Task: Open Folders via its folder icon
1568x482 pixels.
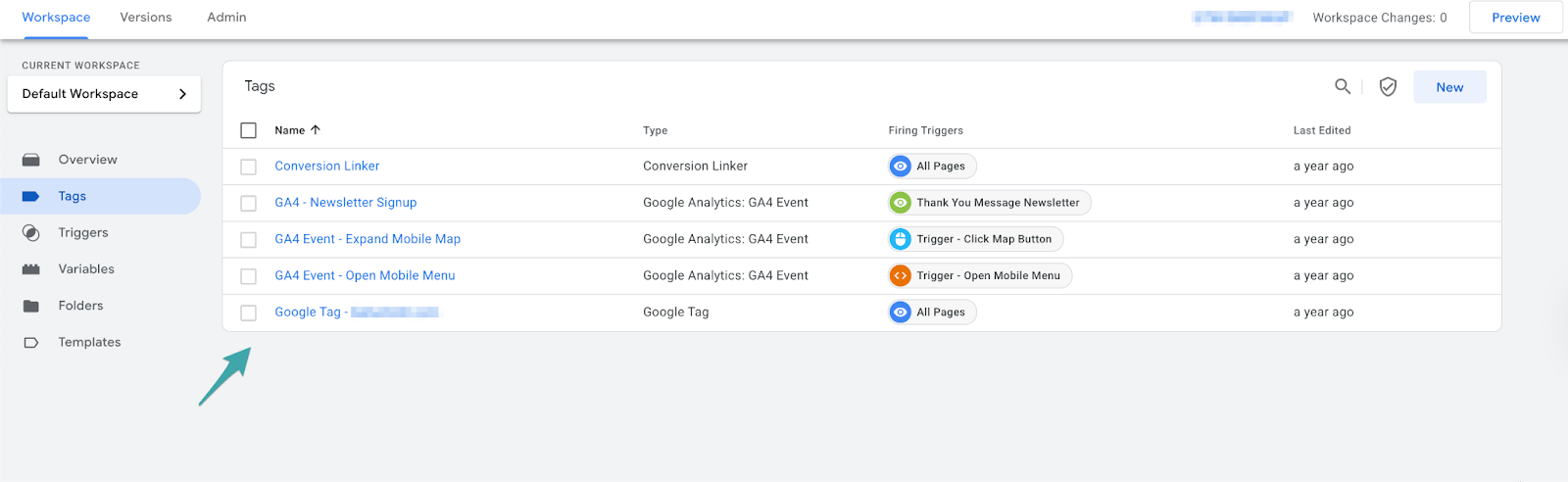Action: (31, 306)
